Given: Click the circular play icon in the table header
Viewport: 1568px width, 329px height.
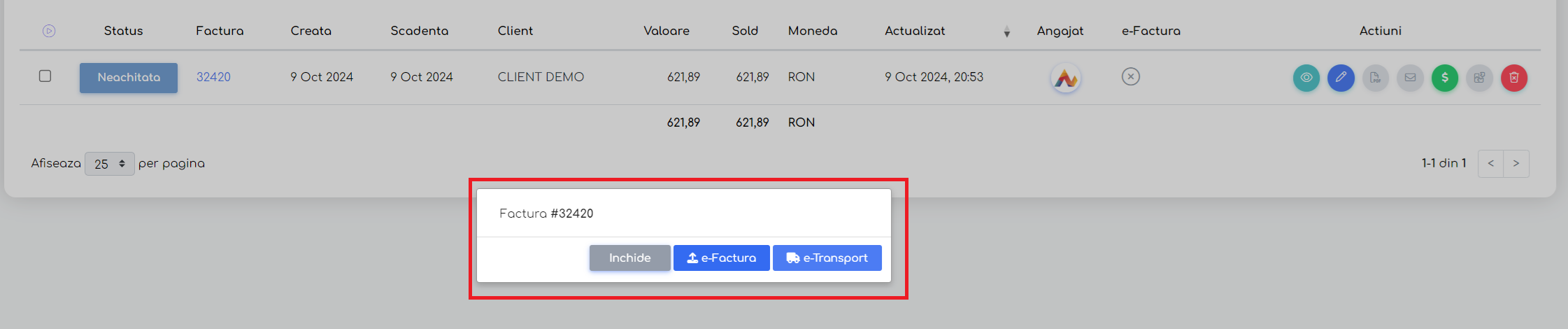Looking at the screenshot, I should point(49,31).
